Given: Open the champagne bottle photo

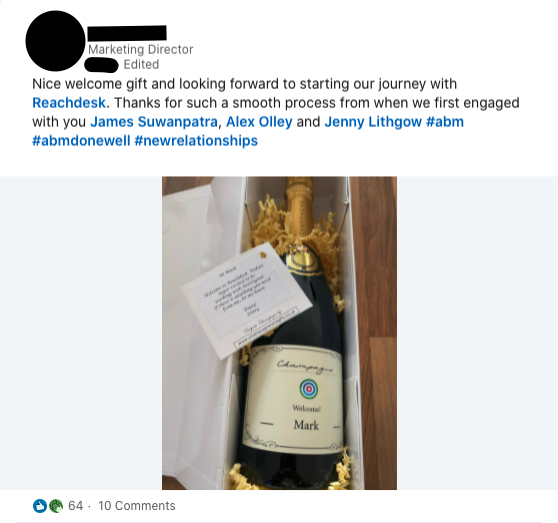Looking at the screenshot, I should (279, 333).
